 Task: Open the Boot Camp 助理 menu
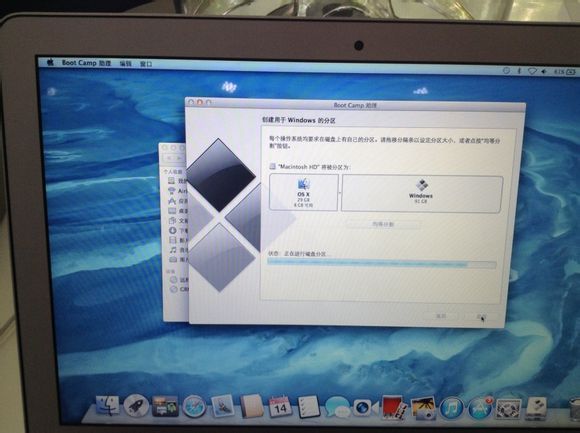pos(86,63)
